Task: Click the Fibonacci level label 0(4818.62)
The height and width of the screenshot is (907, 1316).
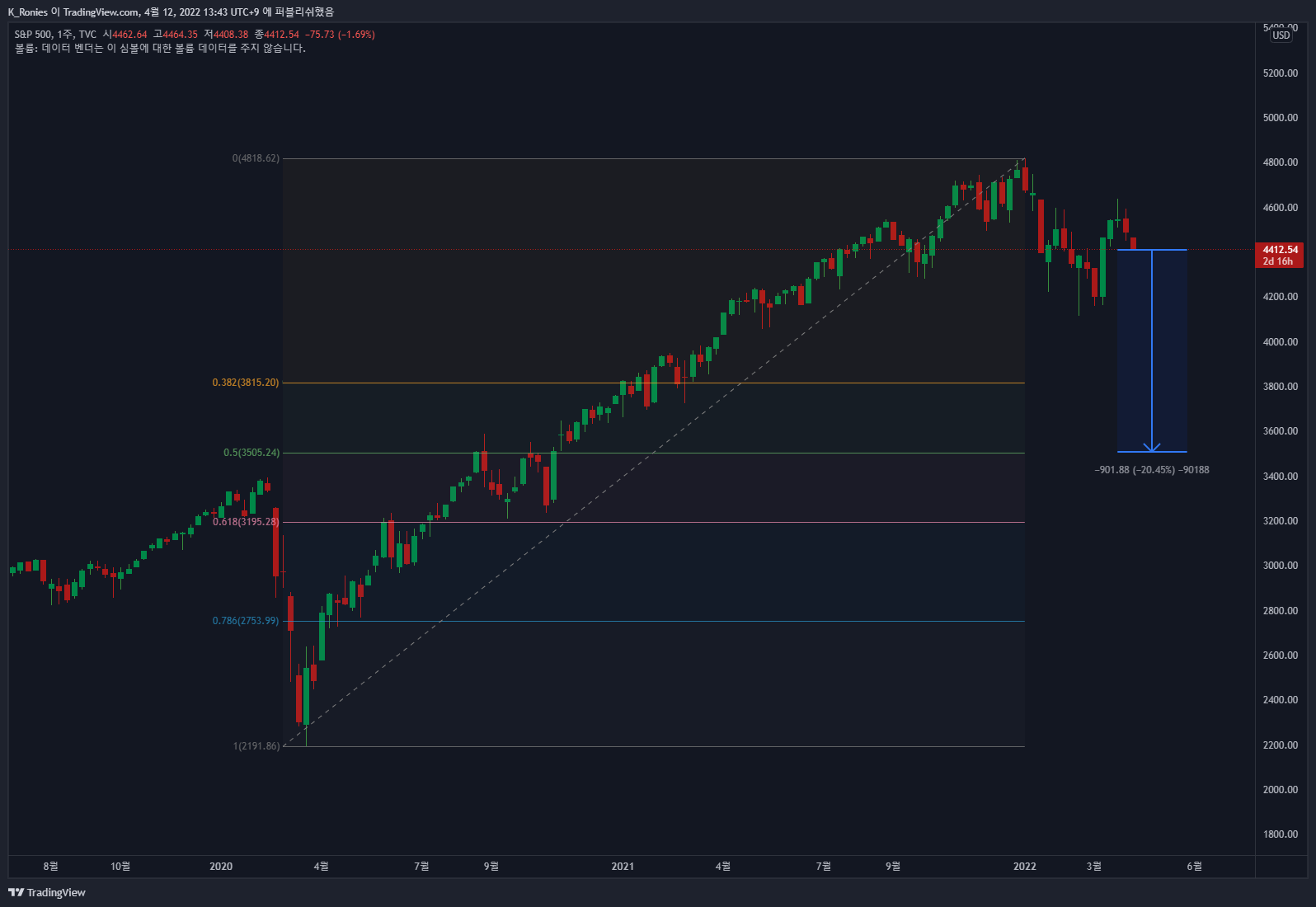Action: [x=256, y=158]
